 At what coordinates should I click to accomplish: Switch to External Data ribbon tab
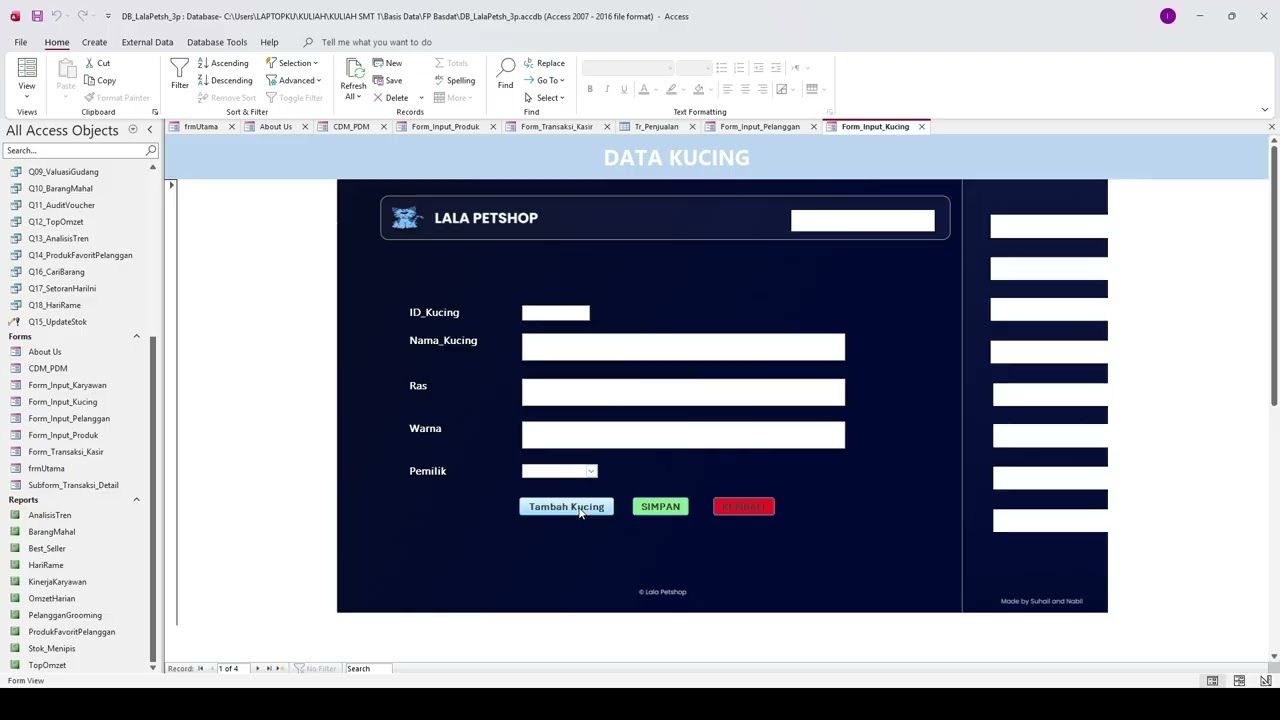click(x=147, y=42)
